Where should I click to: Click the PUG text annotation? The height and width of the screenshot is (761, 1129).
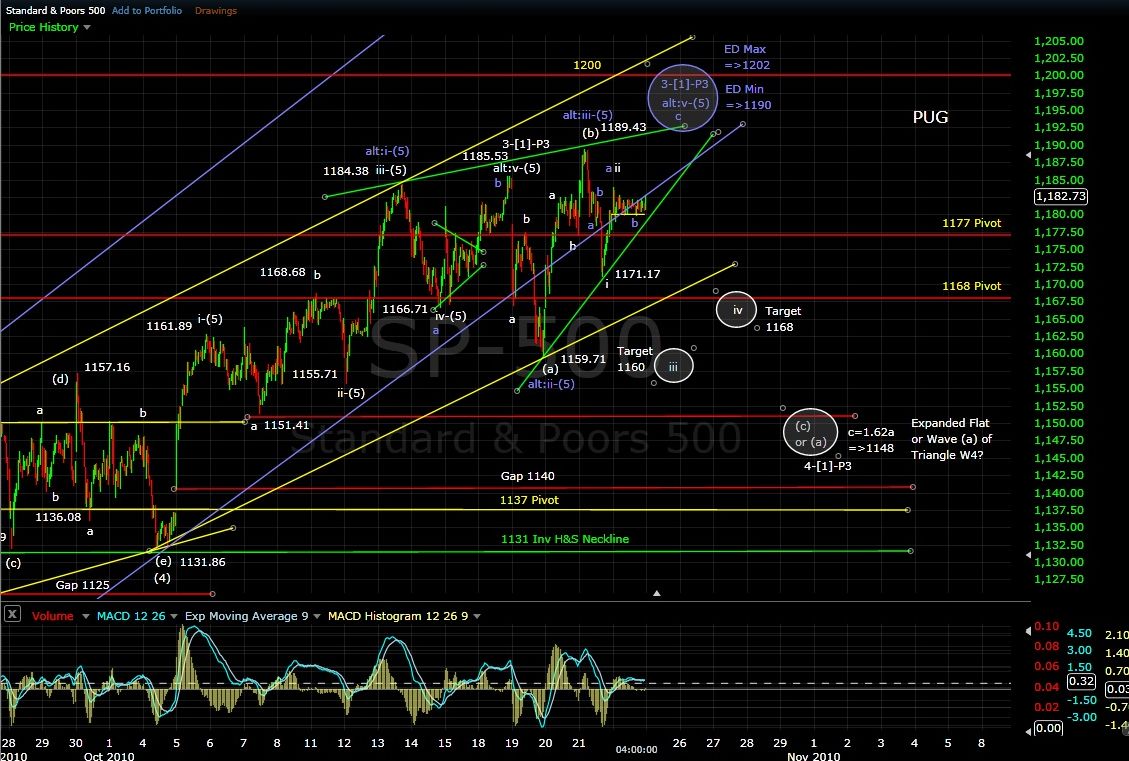[930, 117]
